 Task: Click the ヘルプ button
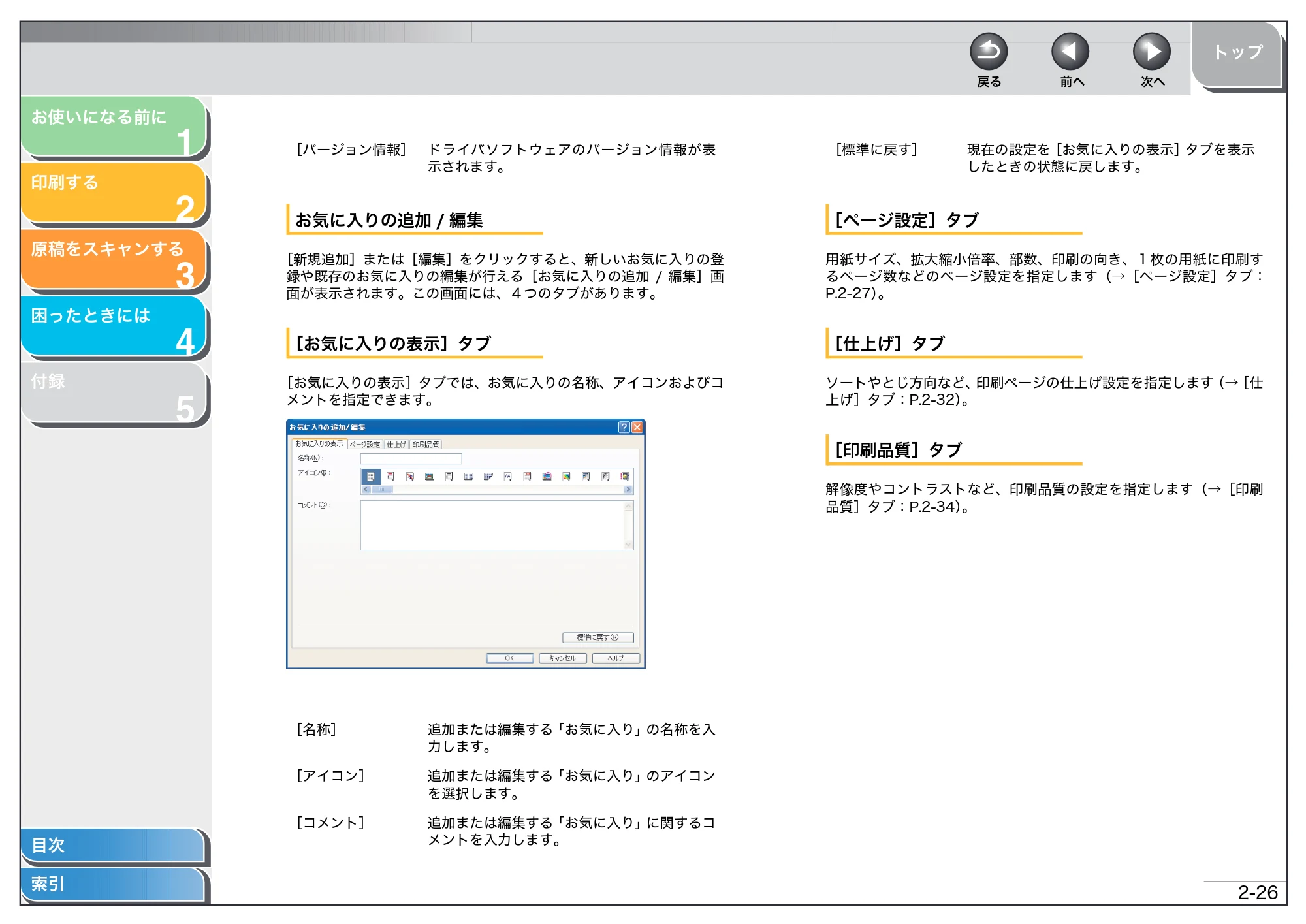(x=615, y=658)
